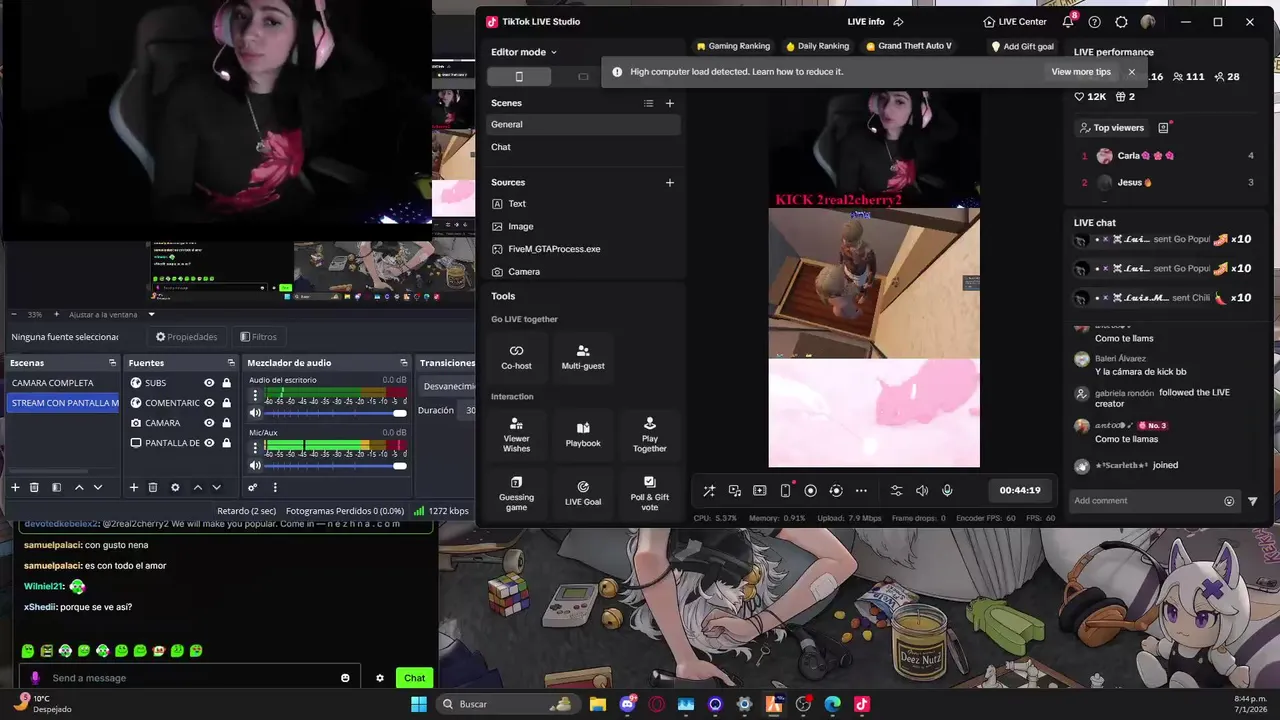Open help question mark icon
The width and height of the screenshot is (1280, 720).
point(1095,22)
